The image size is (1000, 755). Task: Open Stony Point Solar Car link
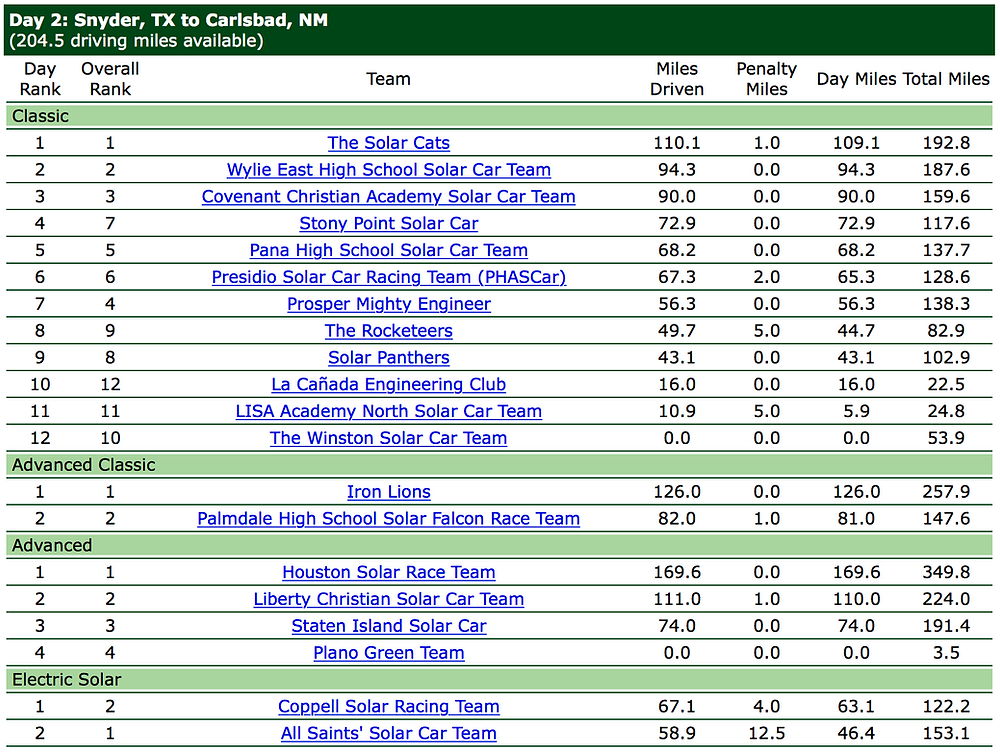pyautogui.click(x=388, y=223)
